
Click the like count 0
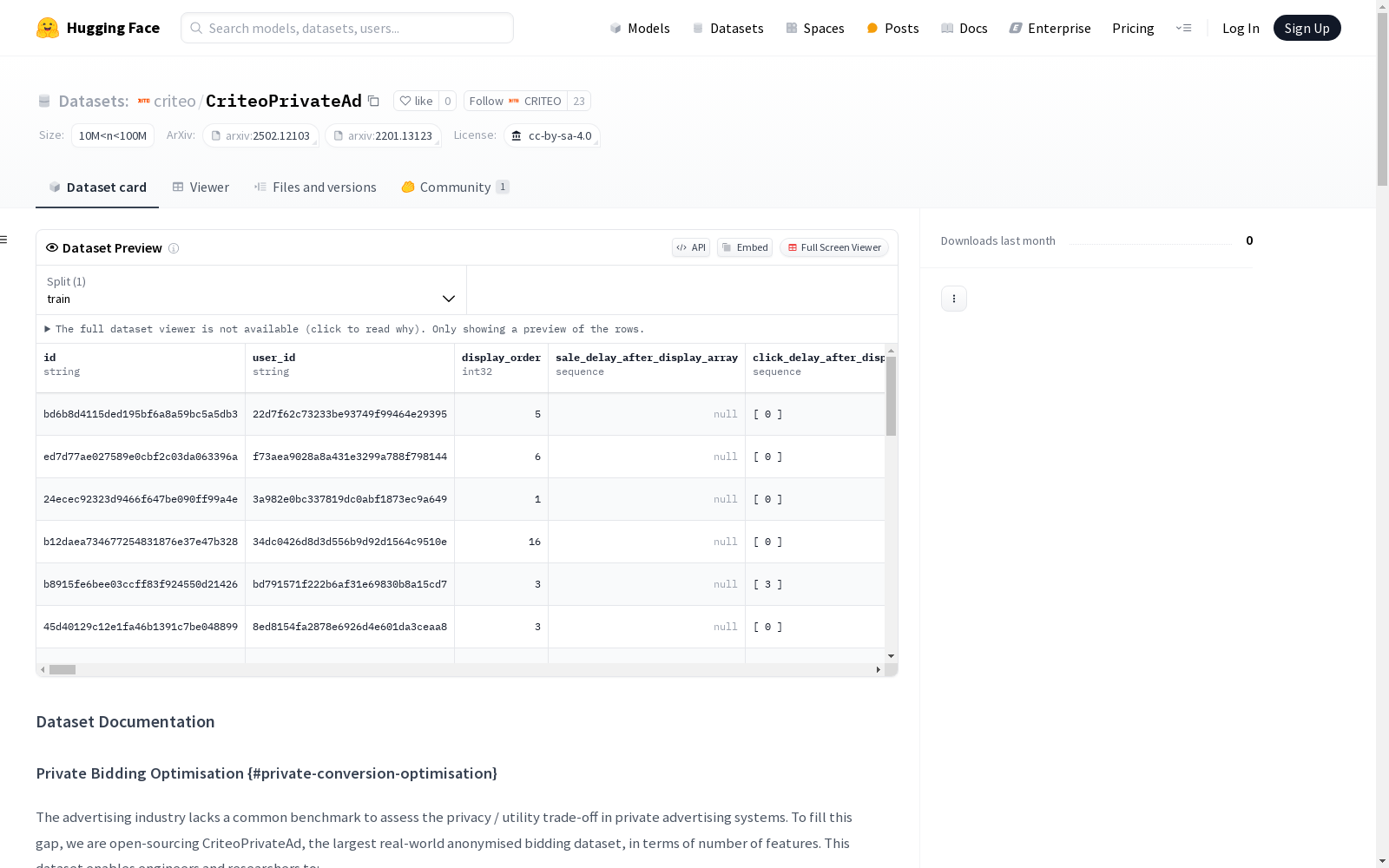click(448, 101)
